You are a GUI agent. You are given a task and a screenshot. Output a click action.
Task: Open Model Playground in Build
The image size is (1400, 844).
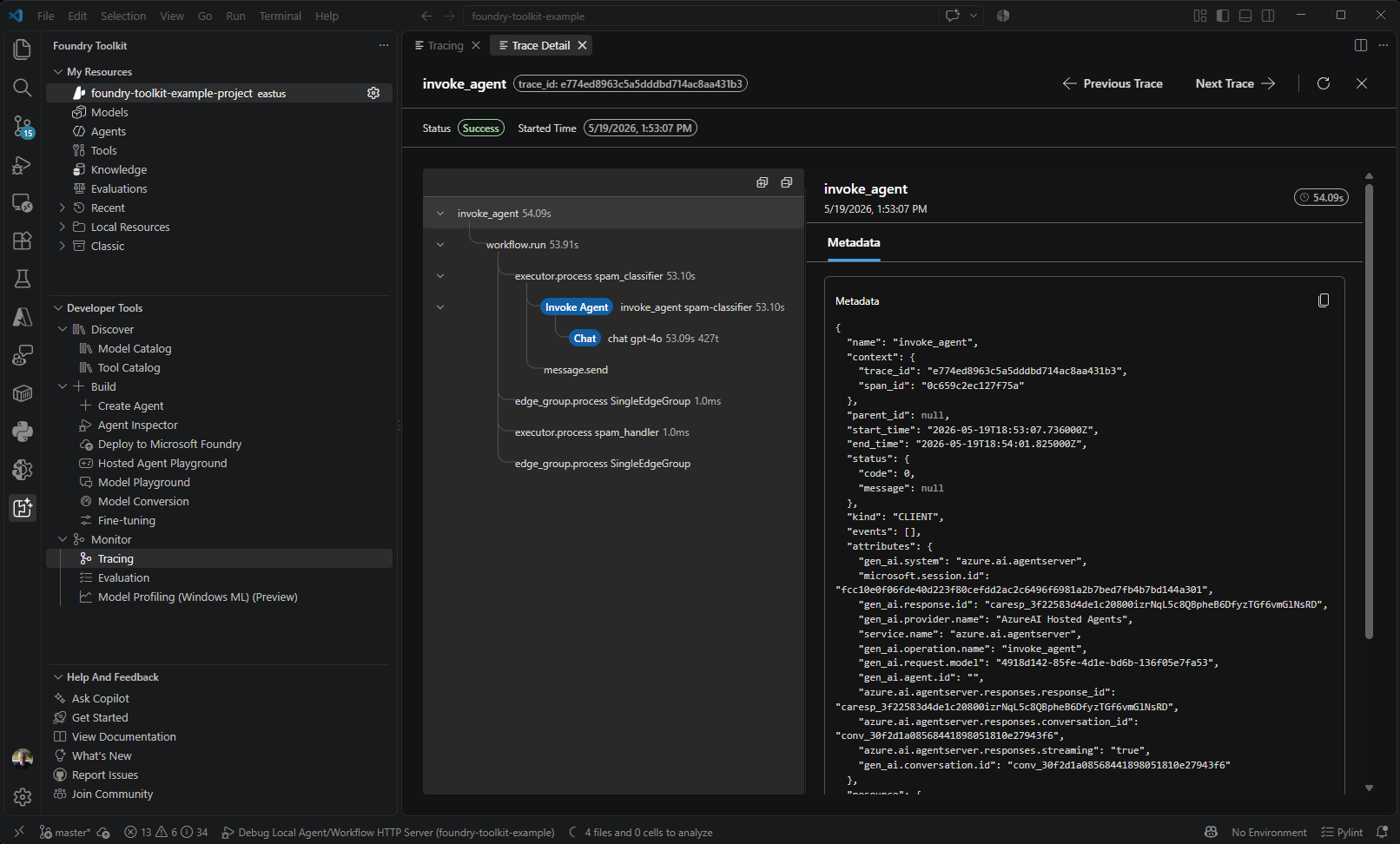click(143, 482)
